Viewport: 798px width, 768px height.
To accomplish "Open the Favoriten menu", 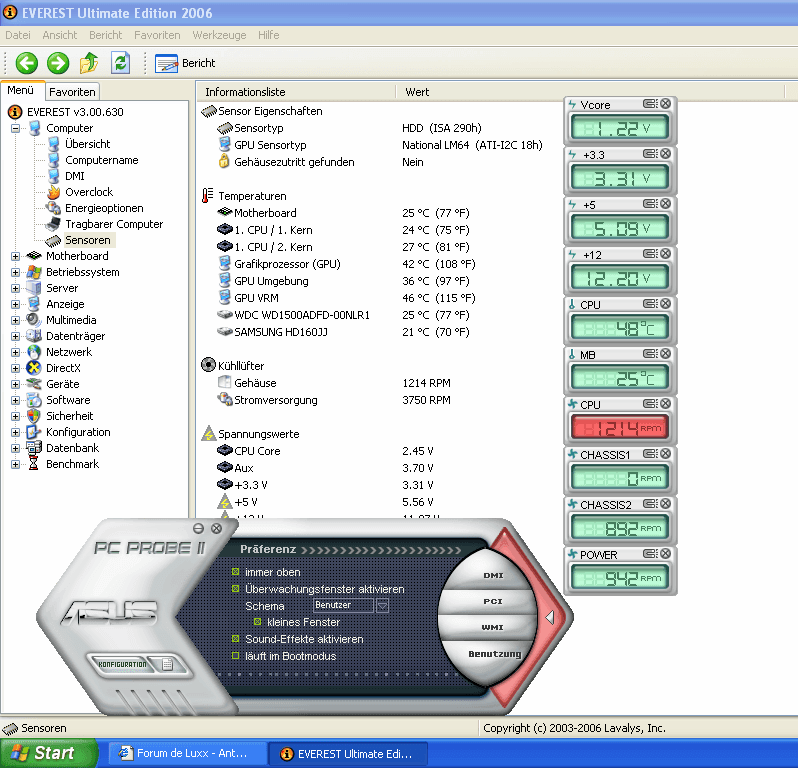I will [x=157, y=35].
